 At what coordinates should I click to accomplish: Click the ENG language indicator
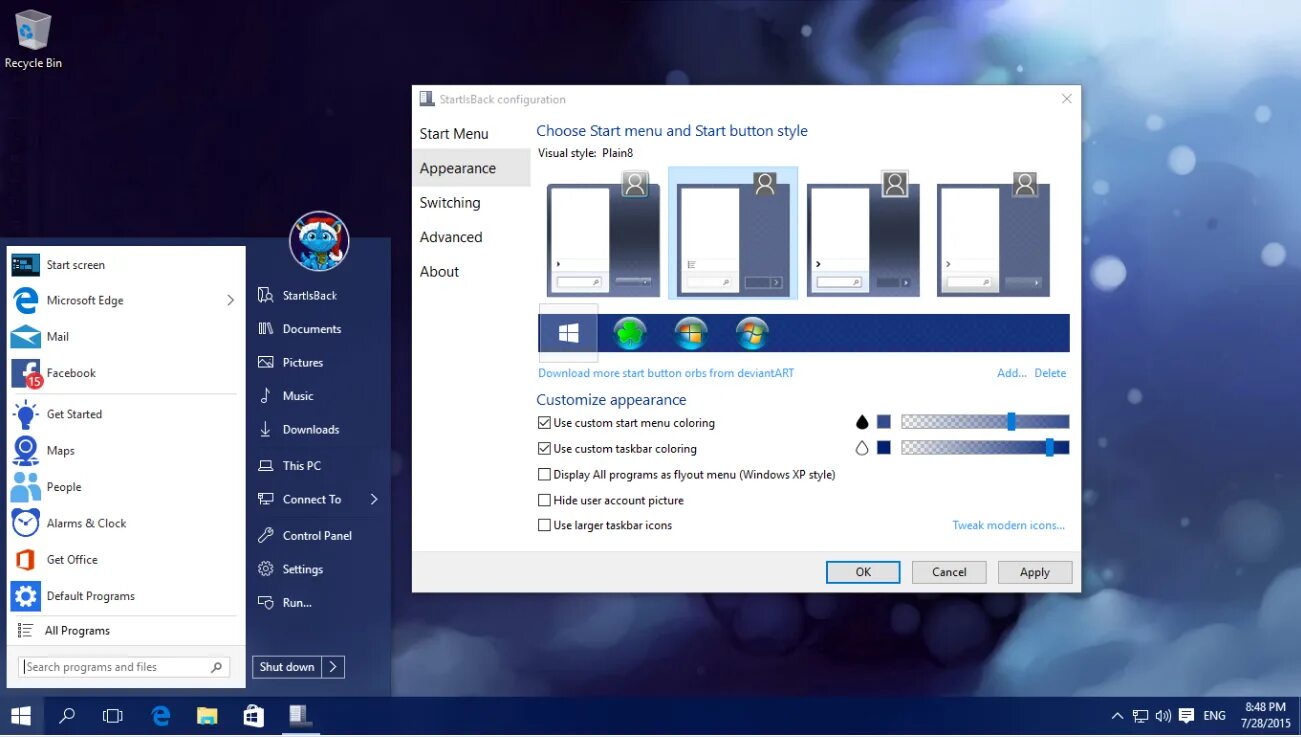(1214, 716)
